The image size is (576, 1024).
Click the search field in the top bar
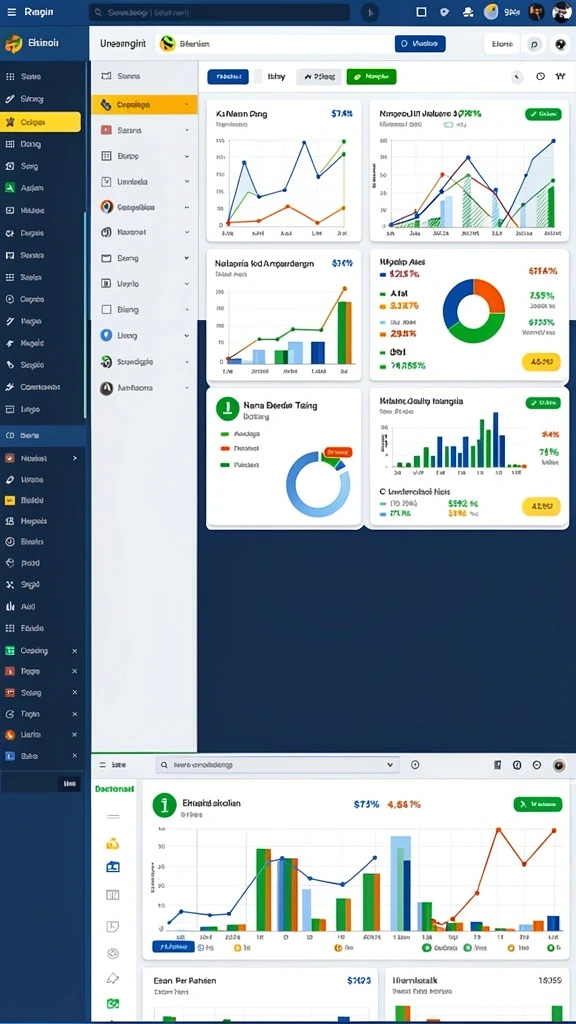(219, 12)
